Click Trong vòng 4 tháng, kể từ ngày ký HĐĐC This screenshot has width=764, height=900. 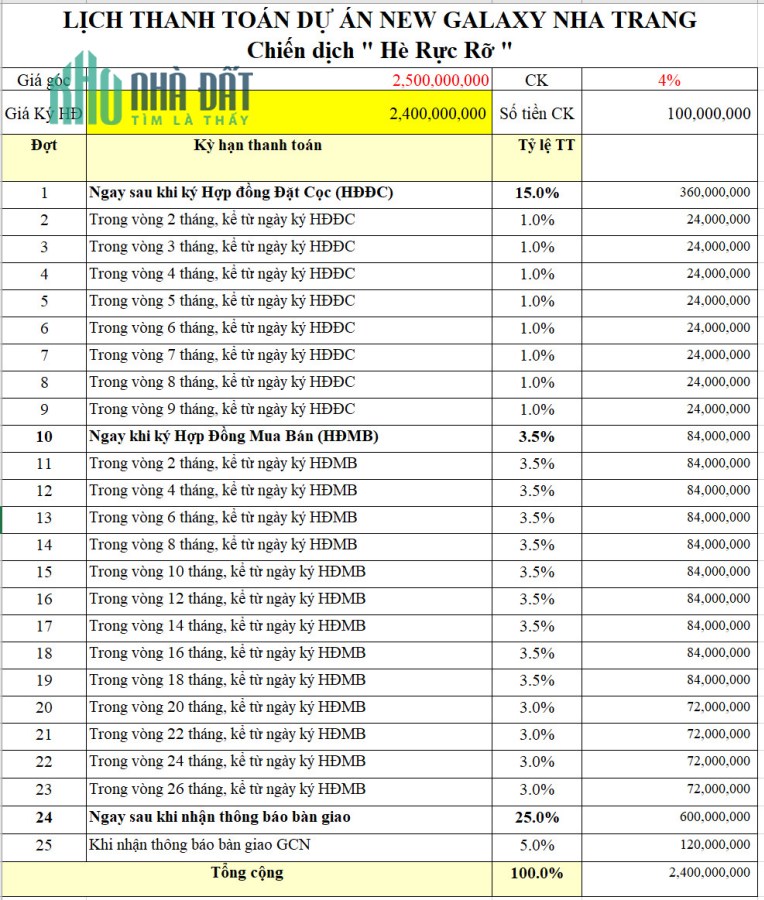pyautogui.click(x=222, y=274)
